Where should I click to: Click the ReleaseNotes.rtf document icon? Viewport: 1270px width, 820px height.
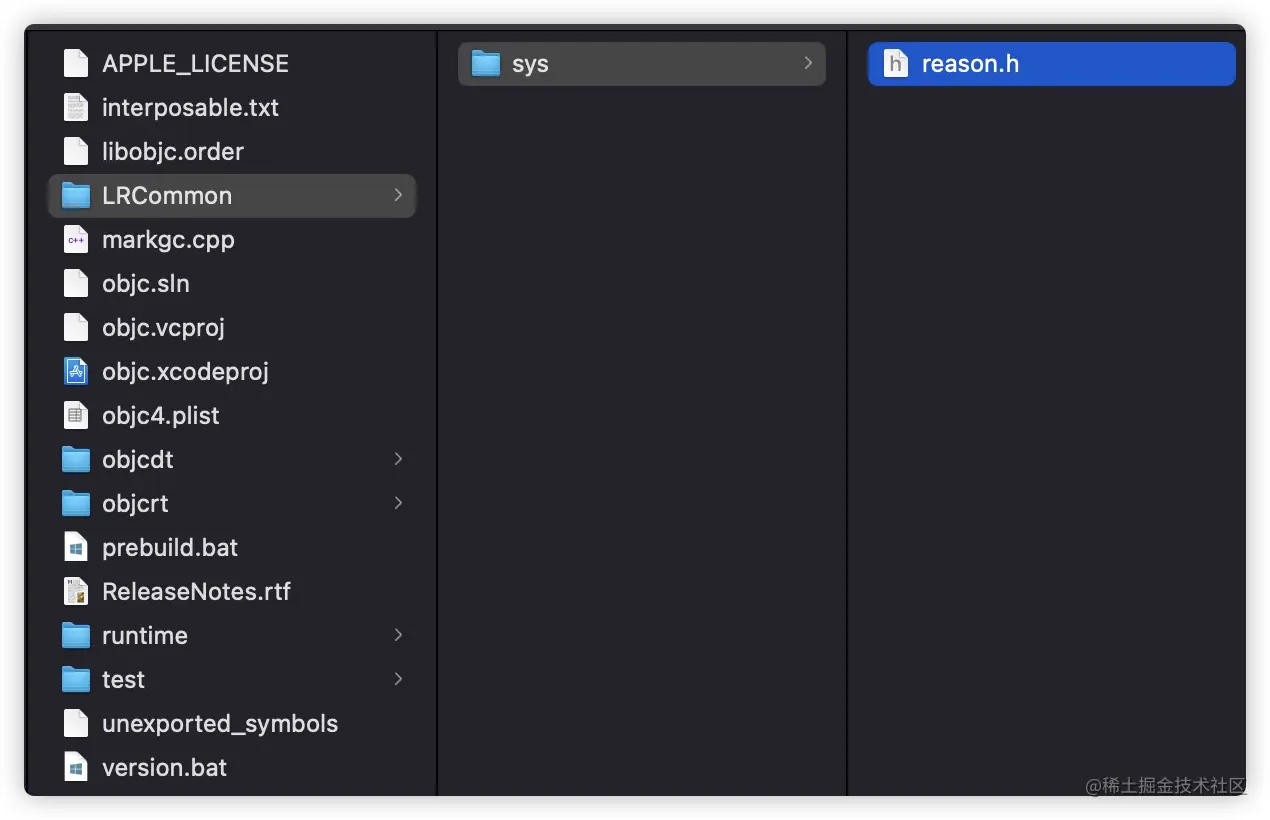click(76, 591)
